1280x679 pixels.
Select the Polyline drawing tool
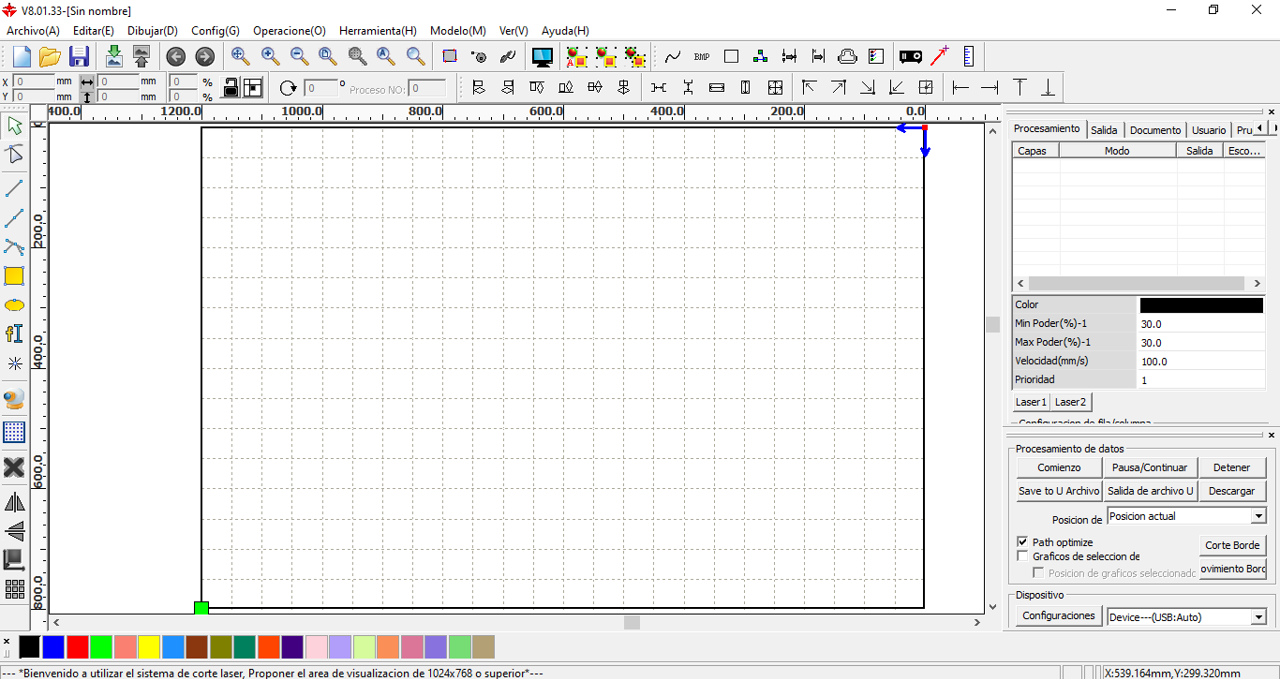tap(14, 218)
